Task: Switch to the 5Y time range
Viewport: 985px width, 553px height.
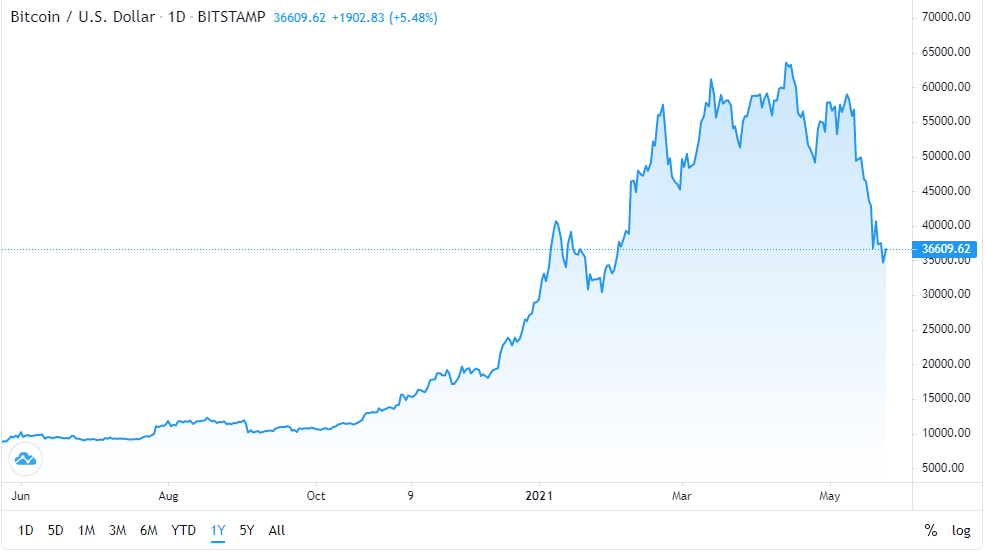Action: tap(247, 530)
